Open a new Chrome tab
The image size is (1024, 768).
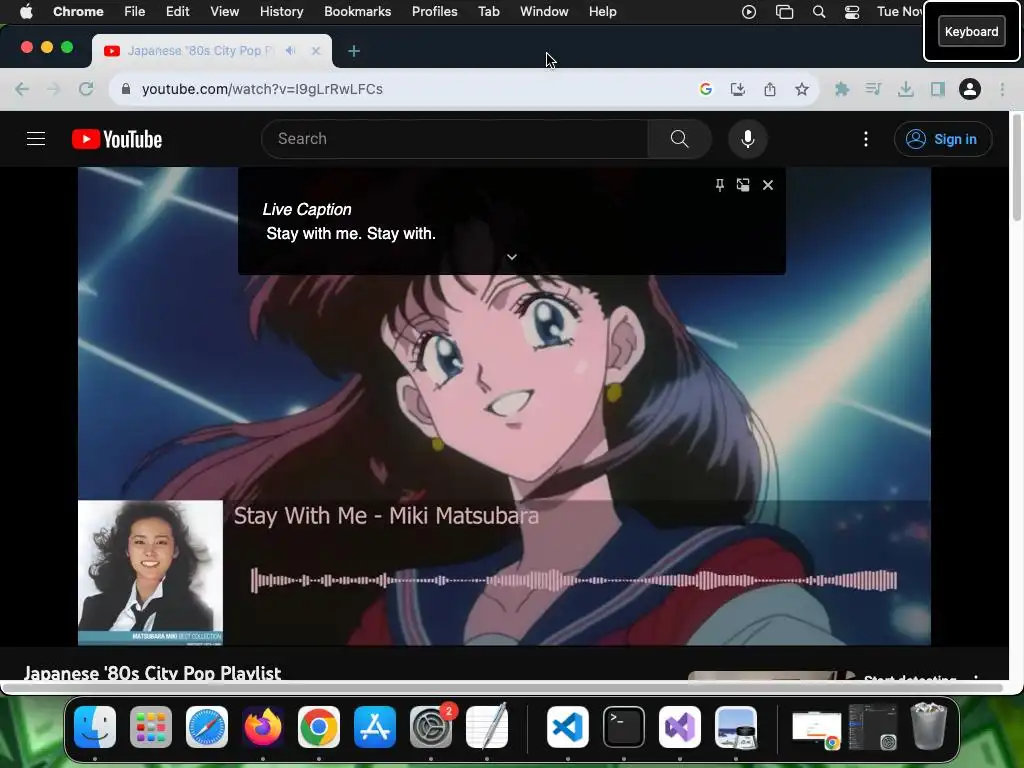[x=354, y=51]
